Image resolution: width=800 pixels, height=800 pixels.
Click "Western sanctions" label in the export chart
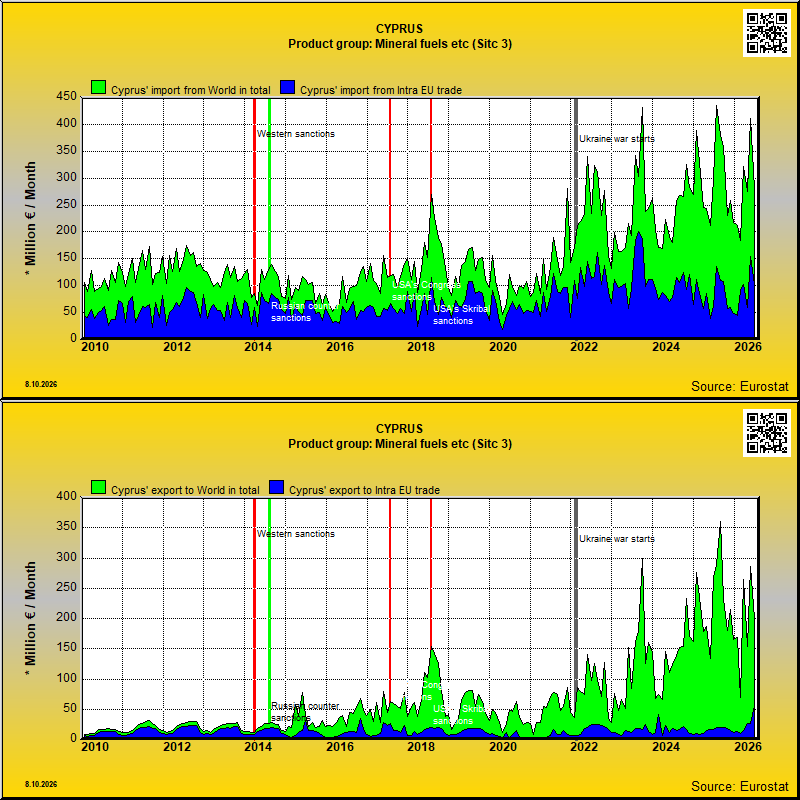[x=296, y=534]
